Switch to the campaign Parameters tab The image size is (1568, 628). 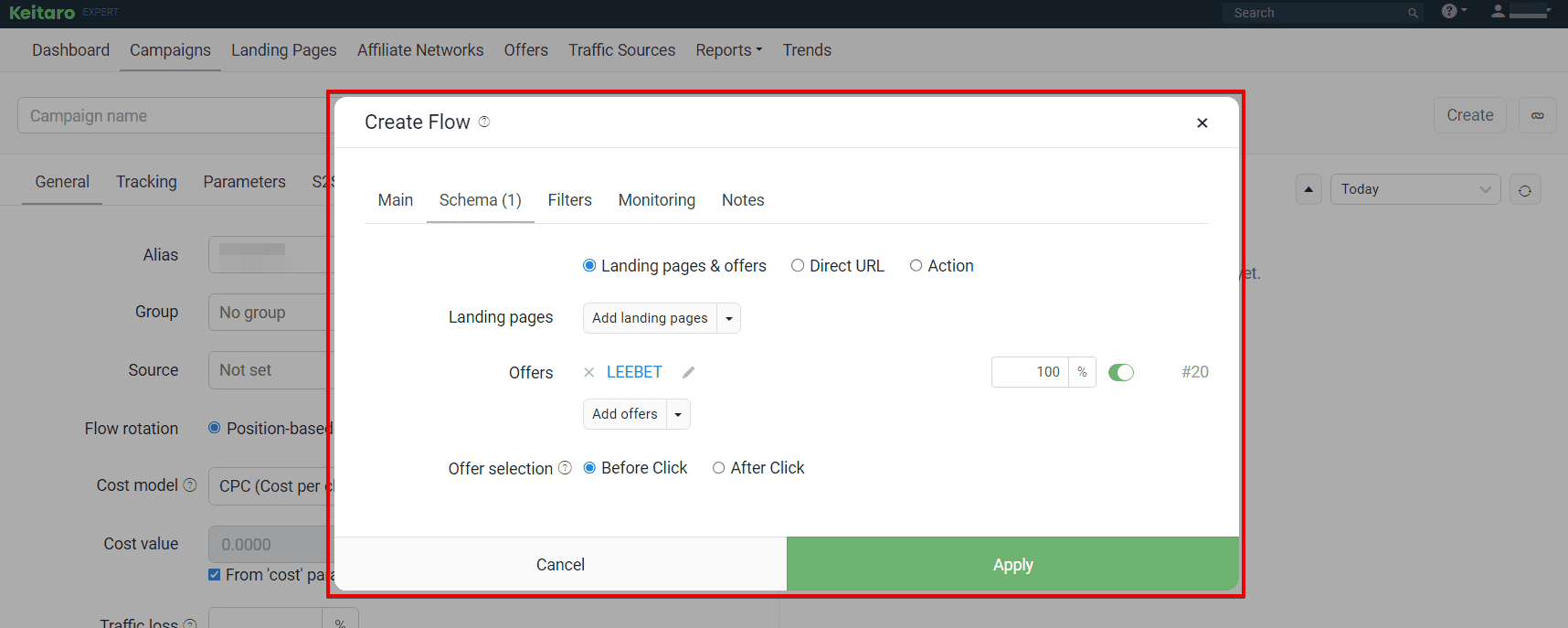coord(245,182)
